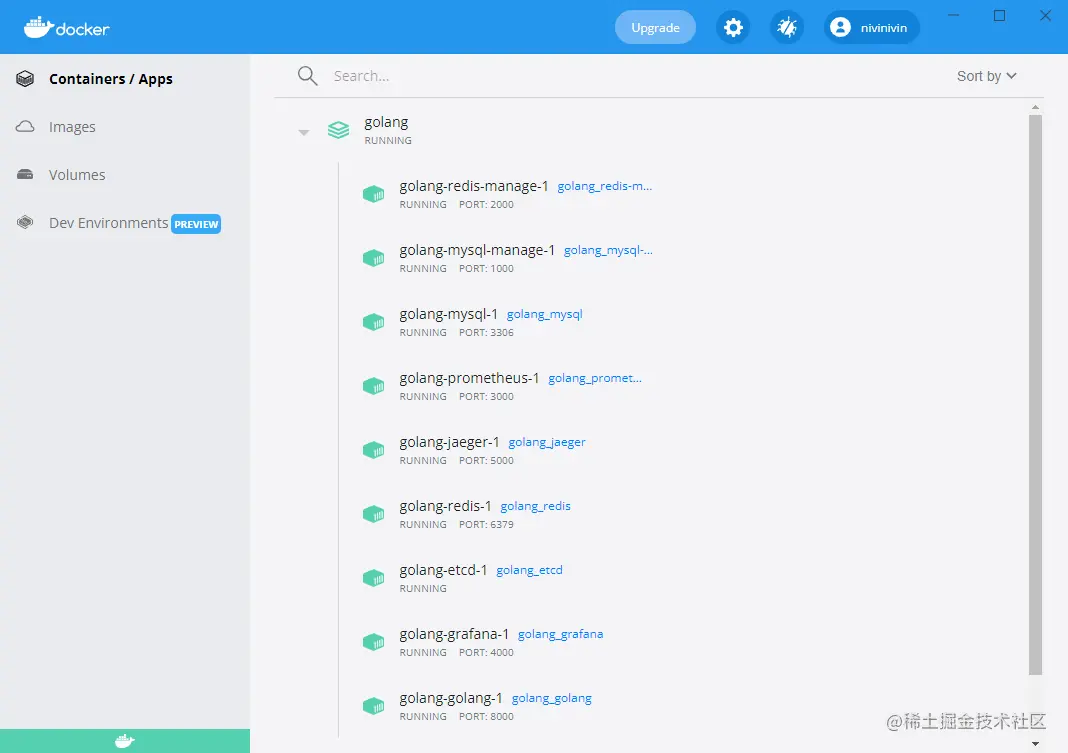The height and width of the screenshot is (753, 1068).
Task: Click golang-jaeger-1 container icon
Action: [x=373, y=450]
